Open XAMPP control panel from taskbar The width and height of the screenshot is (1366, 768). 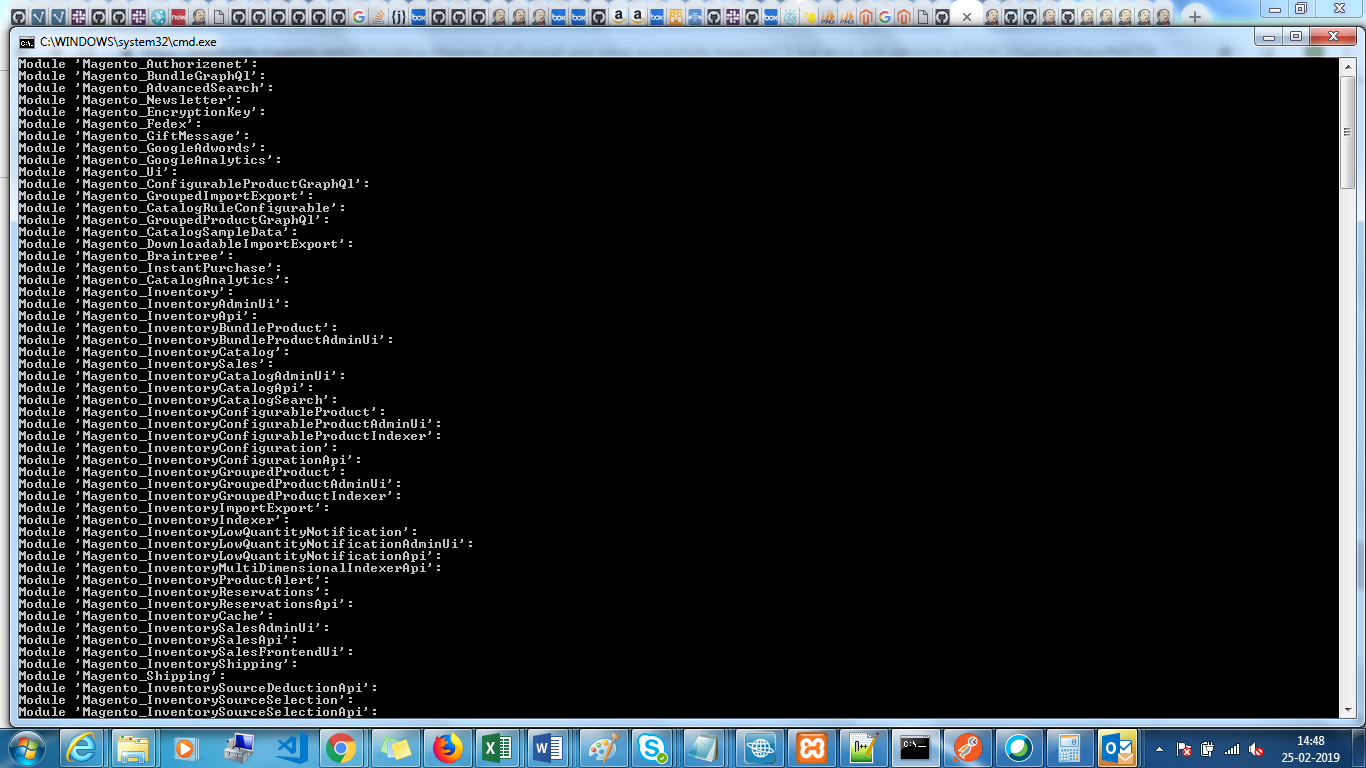[811, 747]
